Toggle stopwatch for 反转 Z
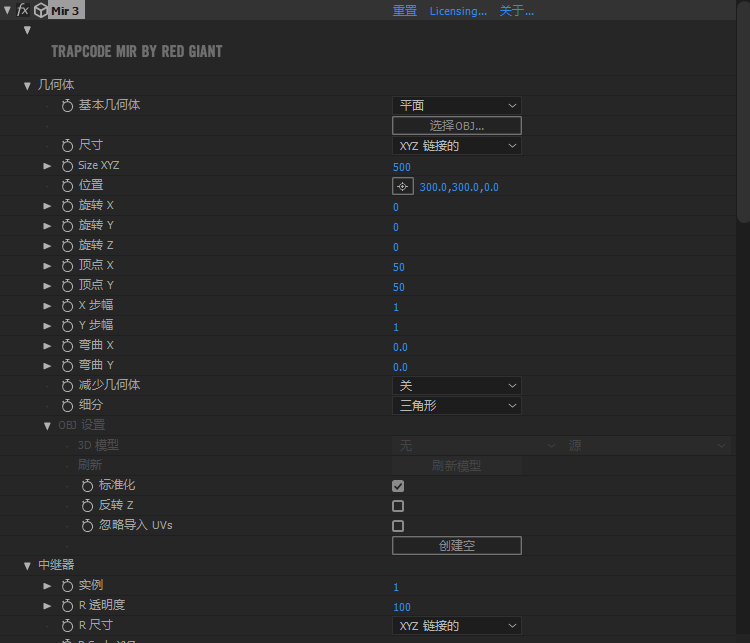The height and width of the screenshot is (643, 750). tap(87, 506)
